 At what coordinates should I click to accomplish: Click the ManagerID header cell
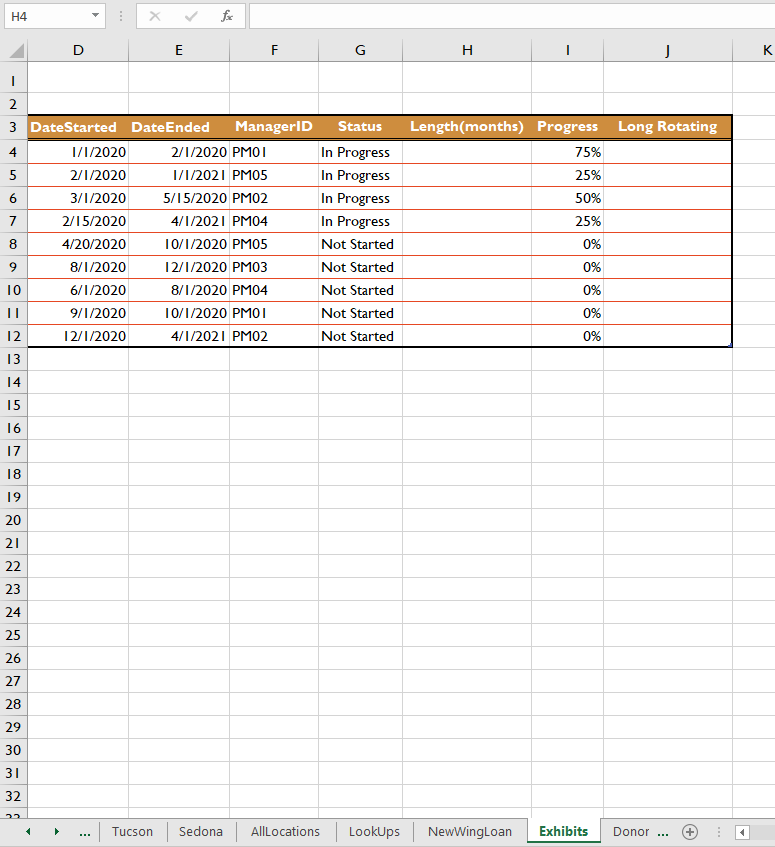pyautogui.click(x=274, y=127)
